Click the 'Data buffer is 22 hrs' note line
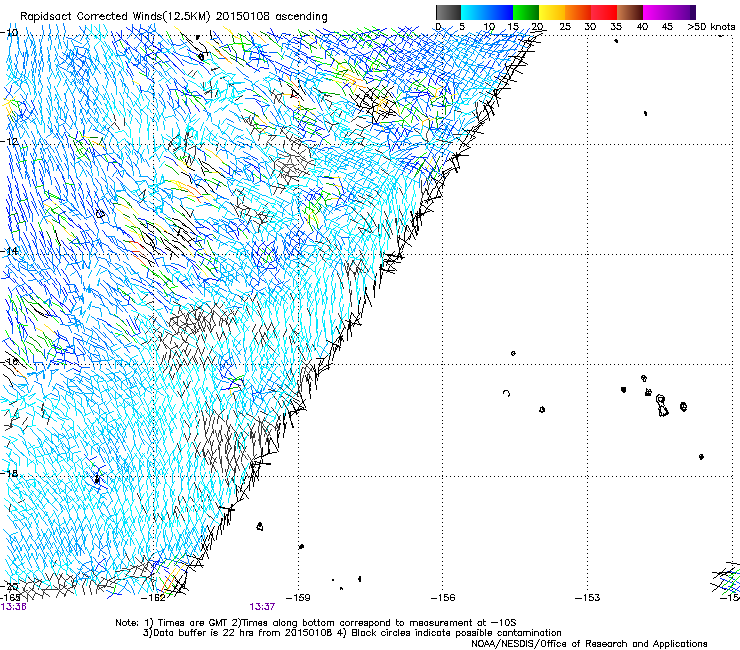740x650 pixels. coord(352,633)
